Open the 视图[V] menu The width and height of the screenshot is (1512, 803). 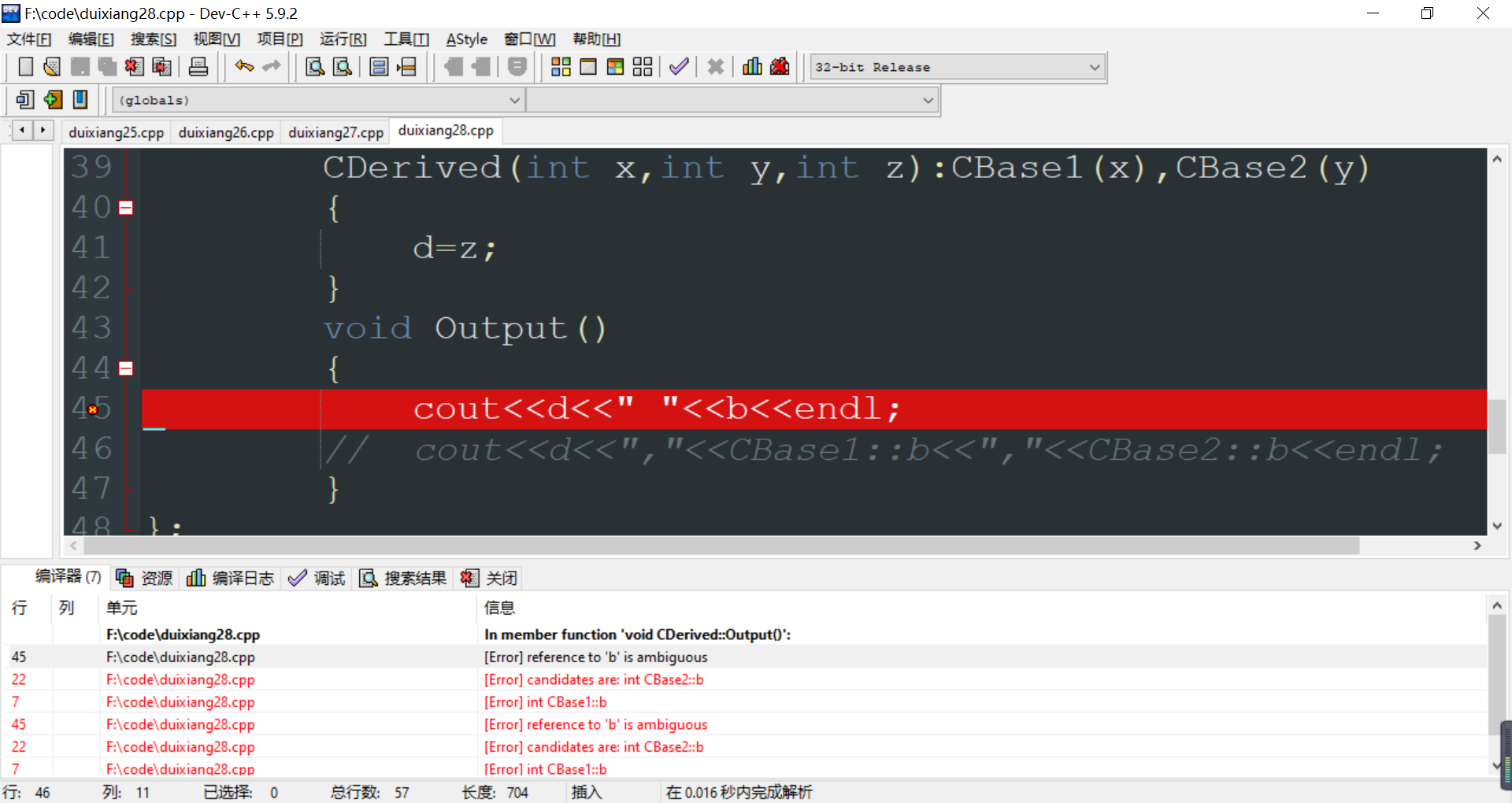coord(217,39)
